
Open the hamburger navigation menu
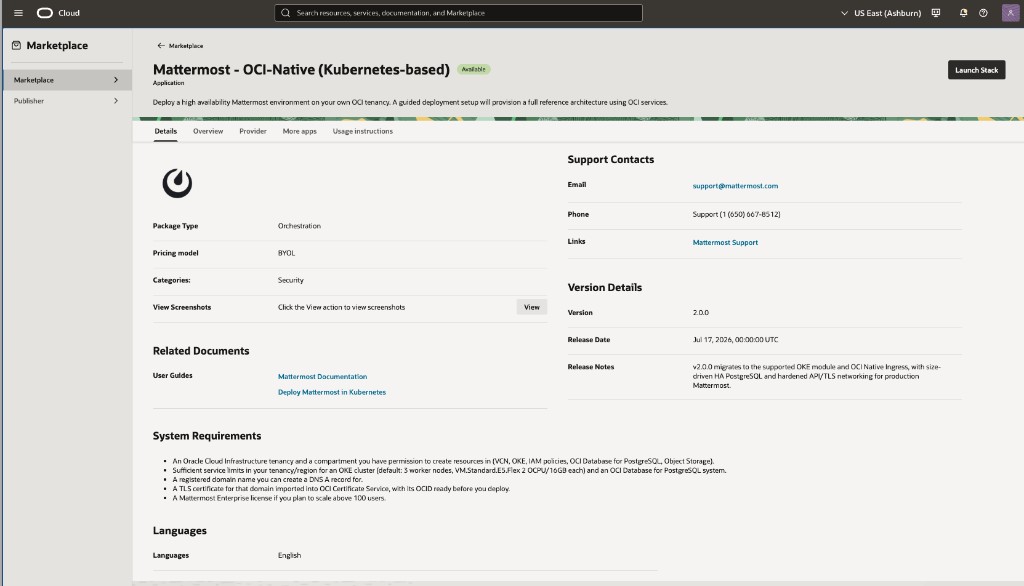click(x=18, y=13)
